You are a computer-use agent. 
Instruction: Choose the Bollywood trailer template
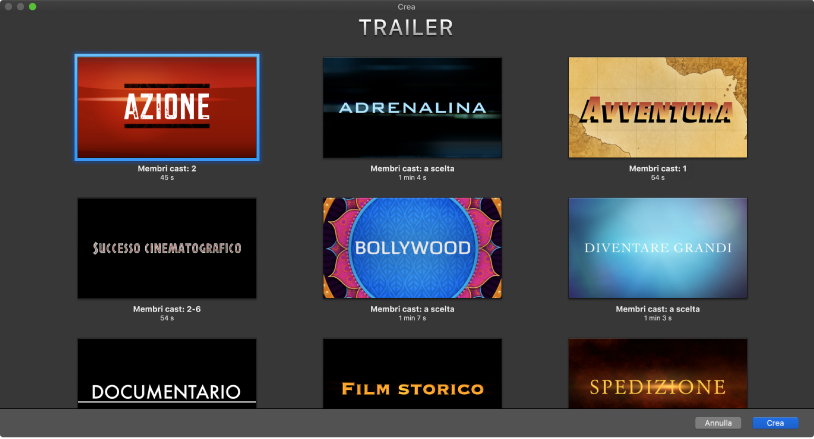click(412, 247)
